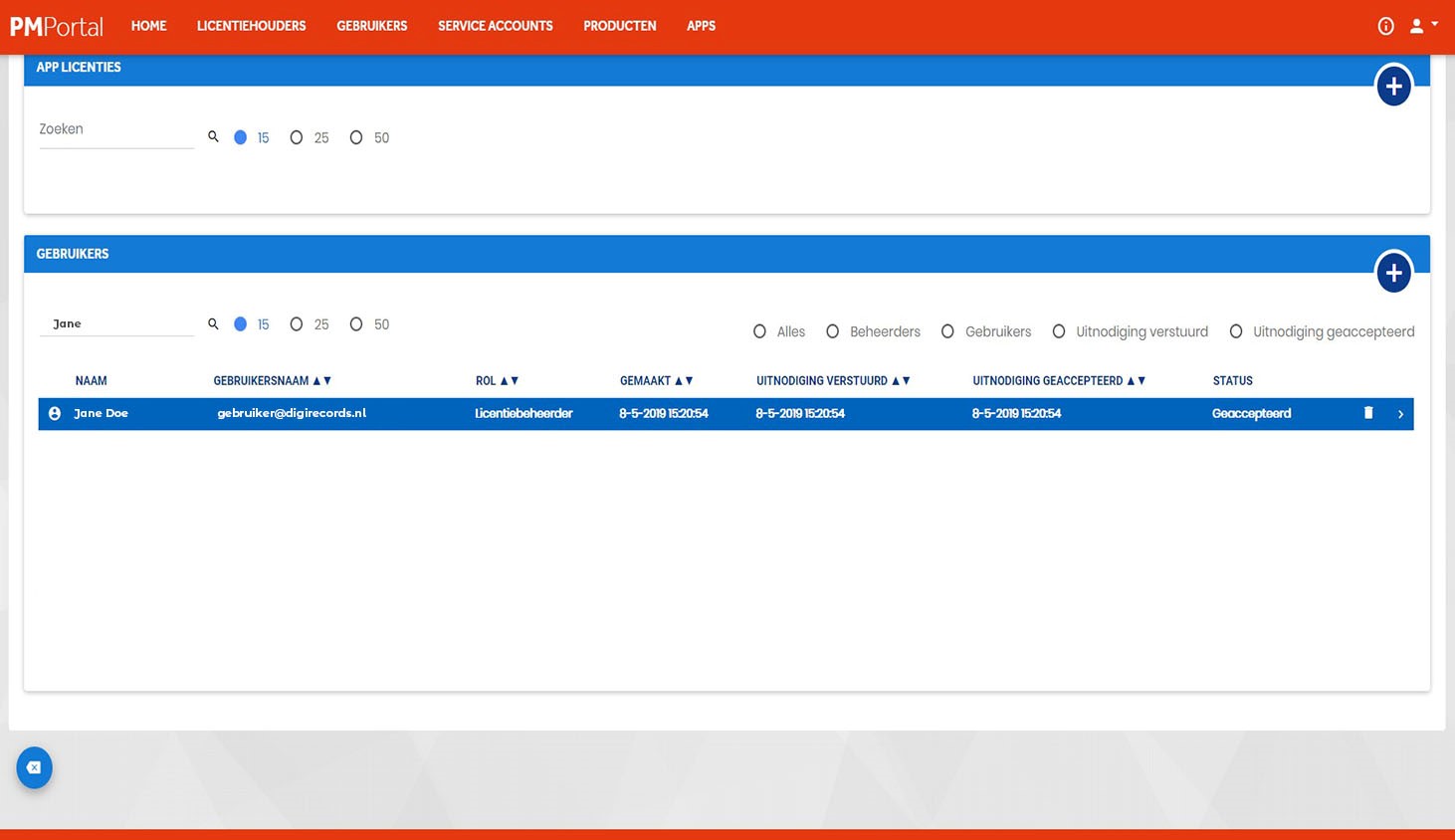
Task: Go to Service Accounts menu
Action: coord(496,26)
